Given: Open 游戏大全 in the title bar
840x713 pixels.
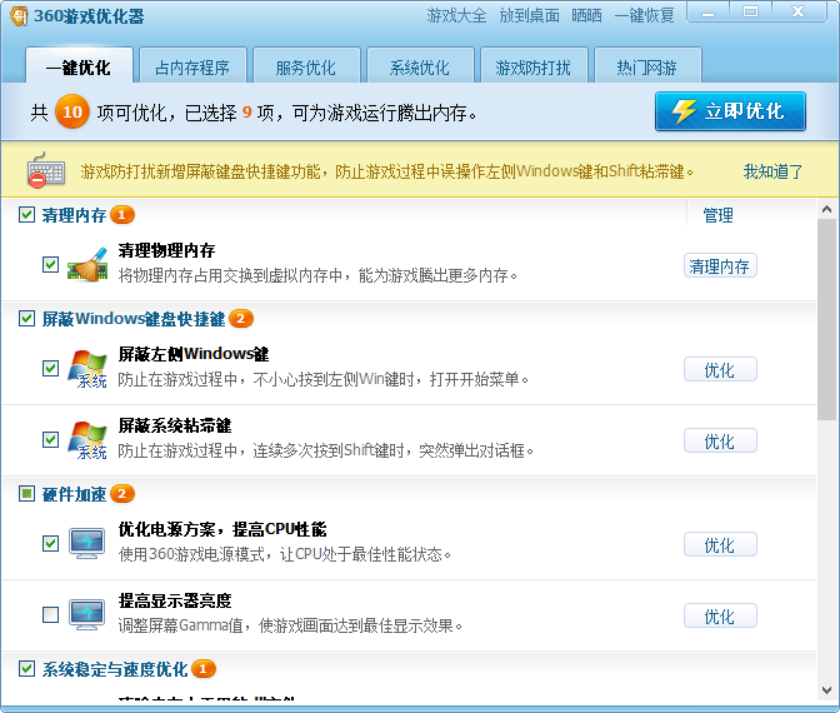Looking at the screenshot, I should [456, 15].
